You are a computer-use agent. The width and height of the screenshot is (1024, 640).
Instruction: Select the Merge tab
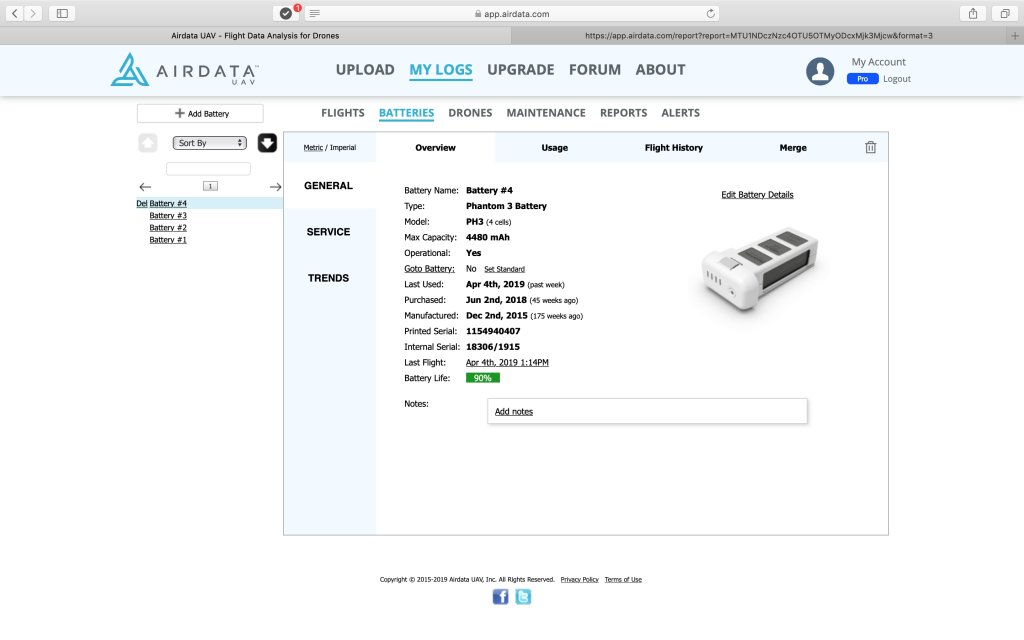(793, 148)
